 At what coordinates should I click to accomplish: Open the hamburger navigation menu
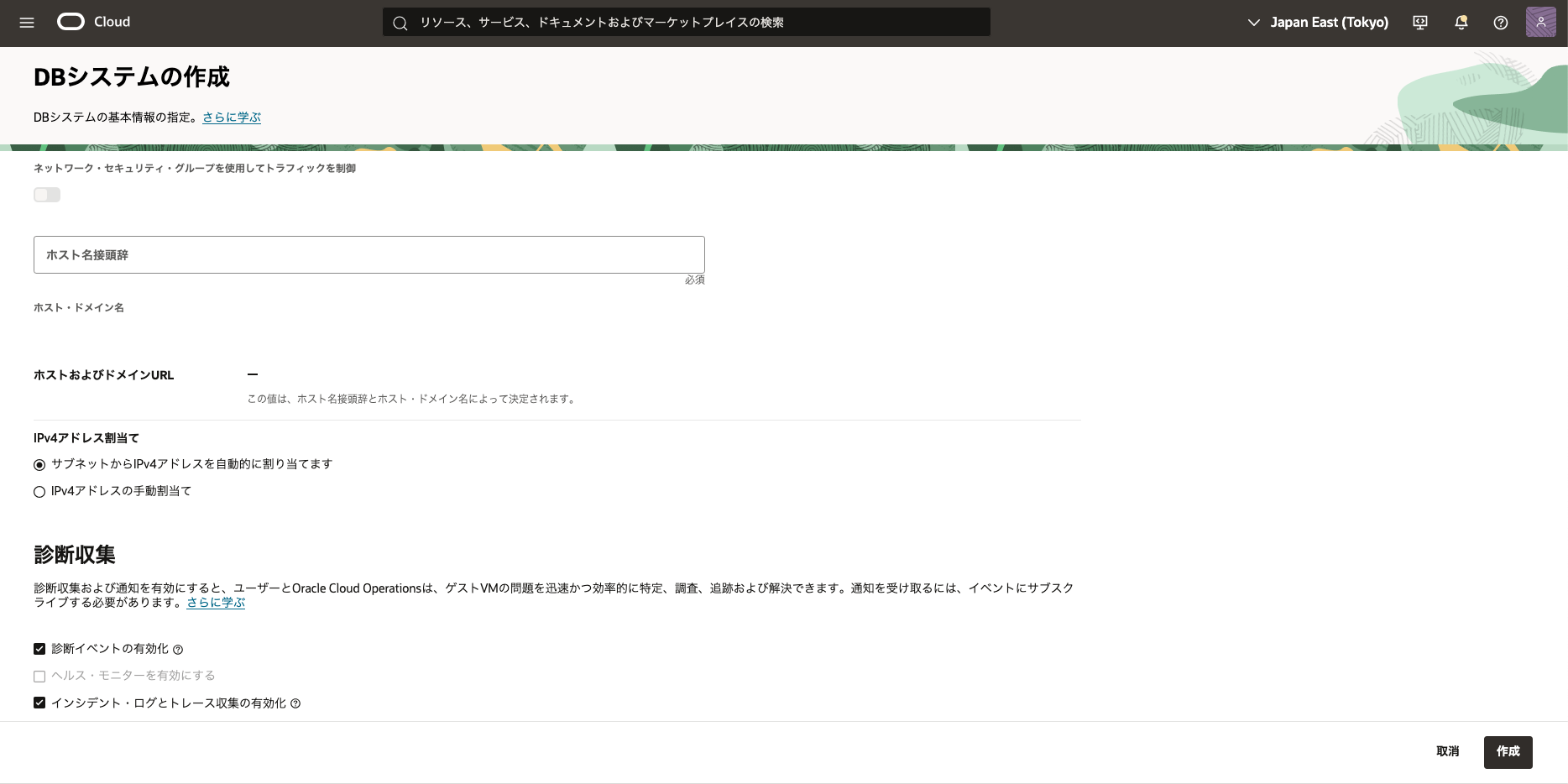click(27, 23)
